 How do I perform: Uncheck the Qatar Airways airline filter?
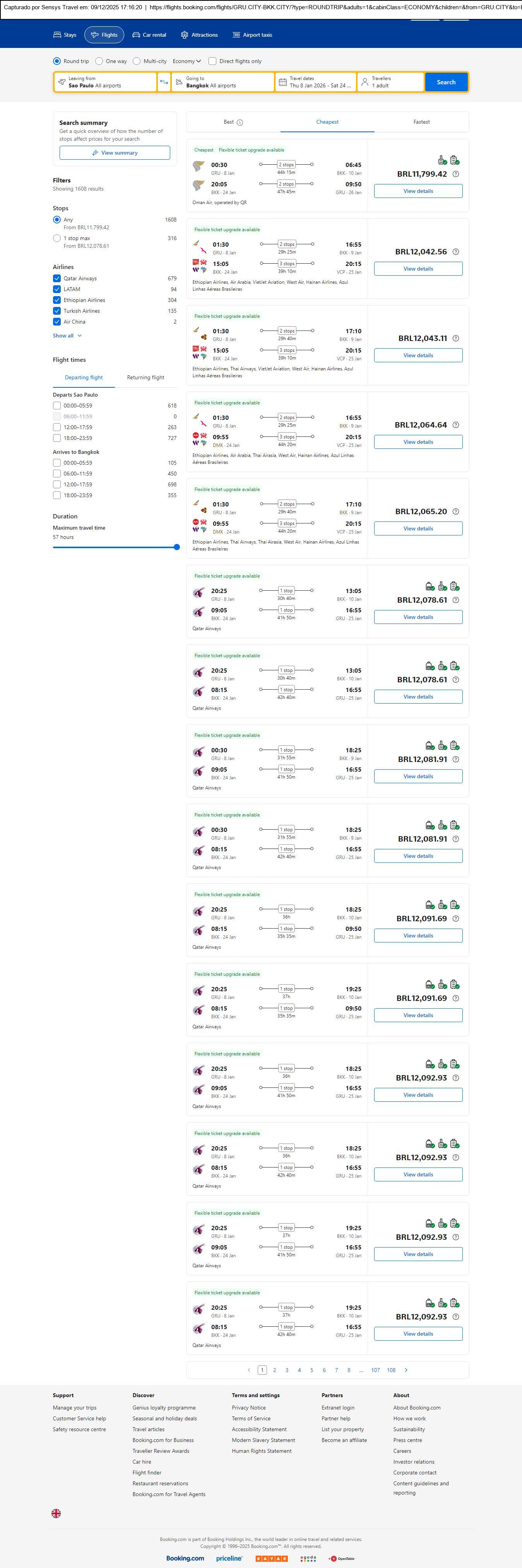coord(56,279)
